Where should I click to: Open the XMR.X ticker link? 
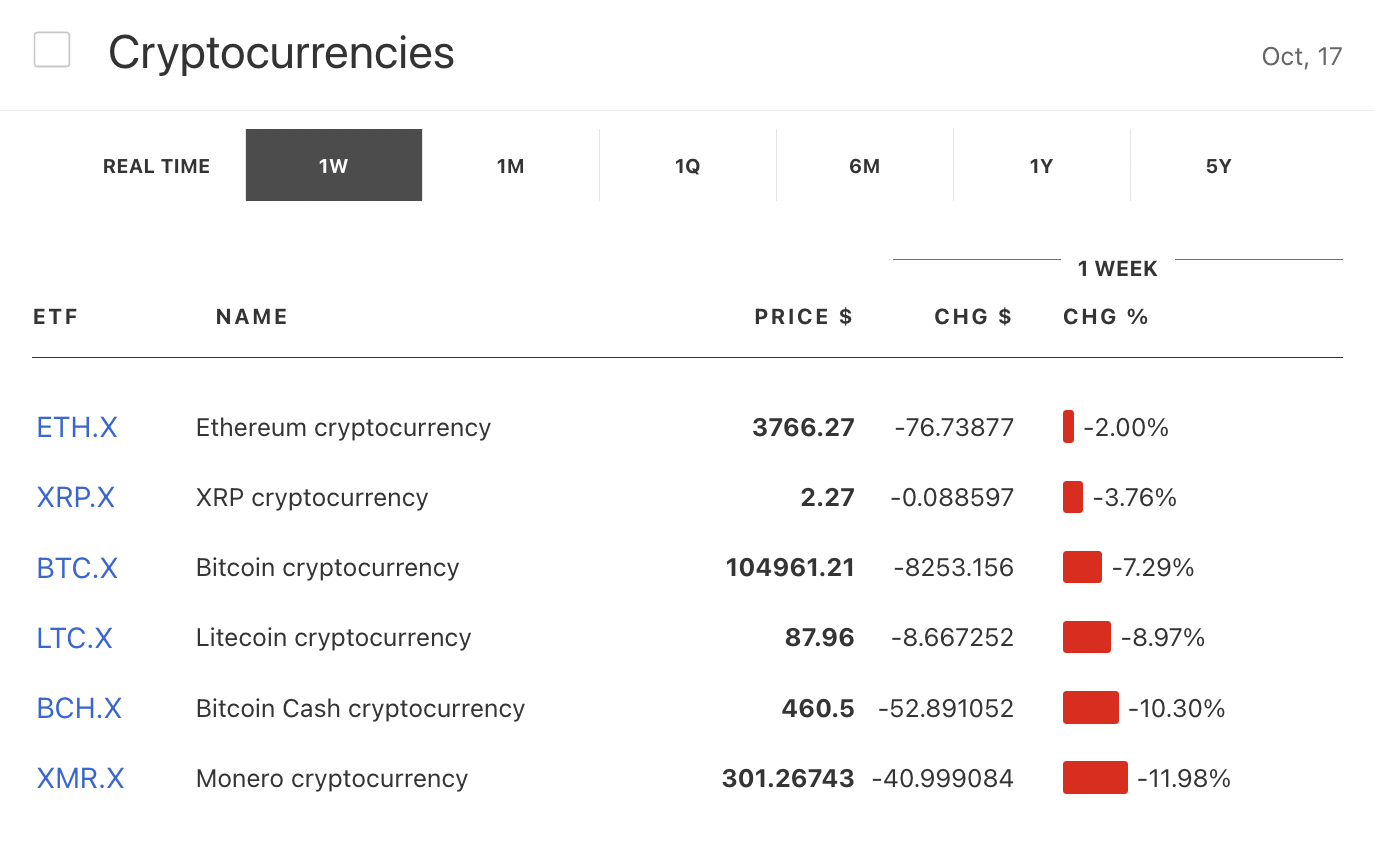click(x=81, y=779)
